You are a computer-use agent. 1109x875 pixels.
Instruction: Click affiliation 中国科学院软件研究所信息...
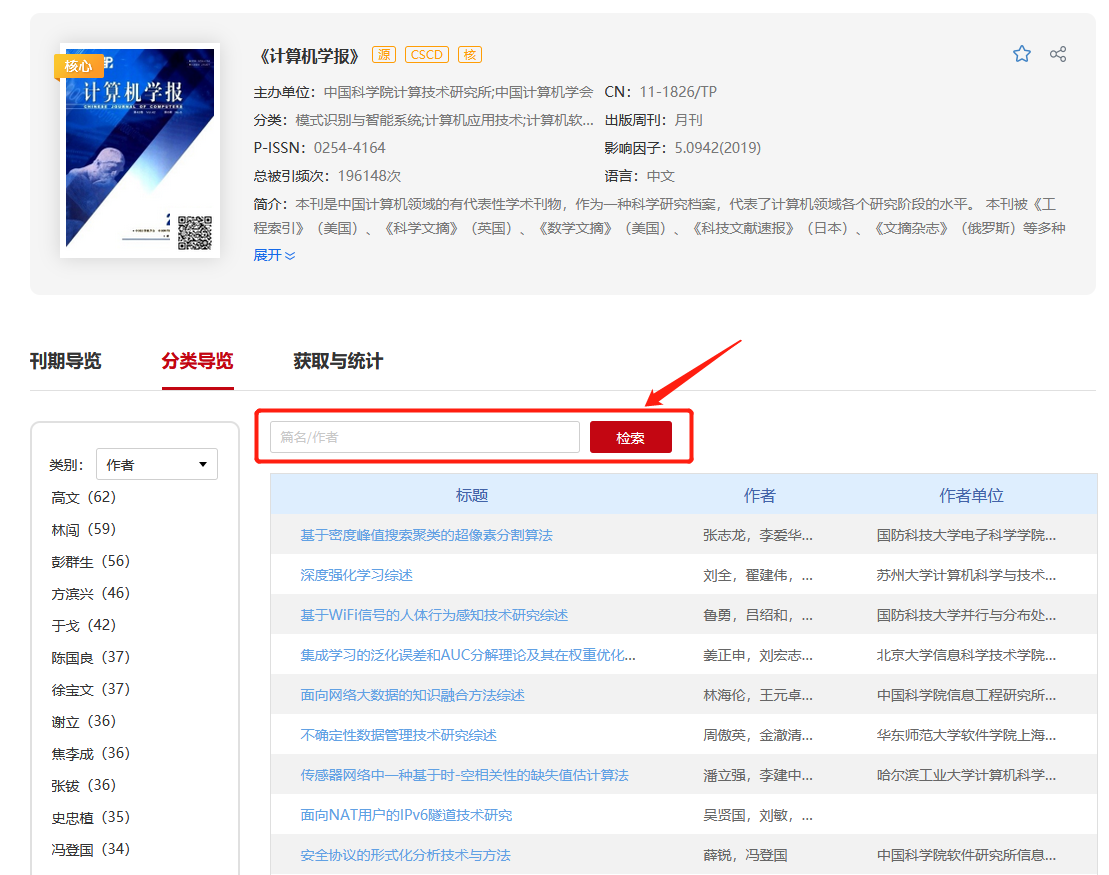[966, 855]
